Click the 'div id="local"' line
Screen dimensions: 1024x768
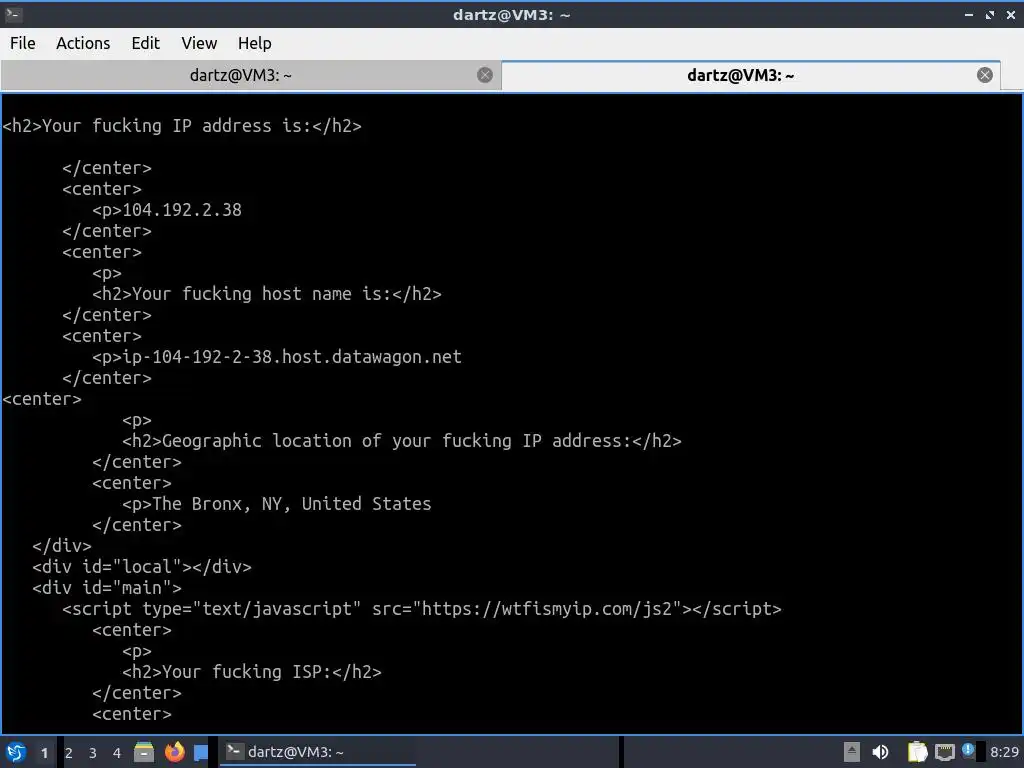142,566
